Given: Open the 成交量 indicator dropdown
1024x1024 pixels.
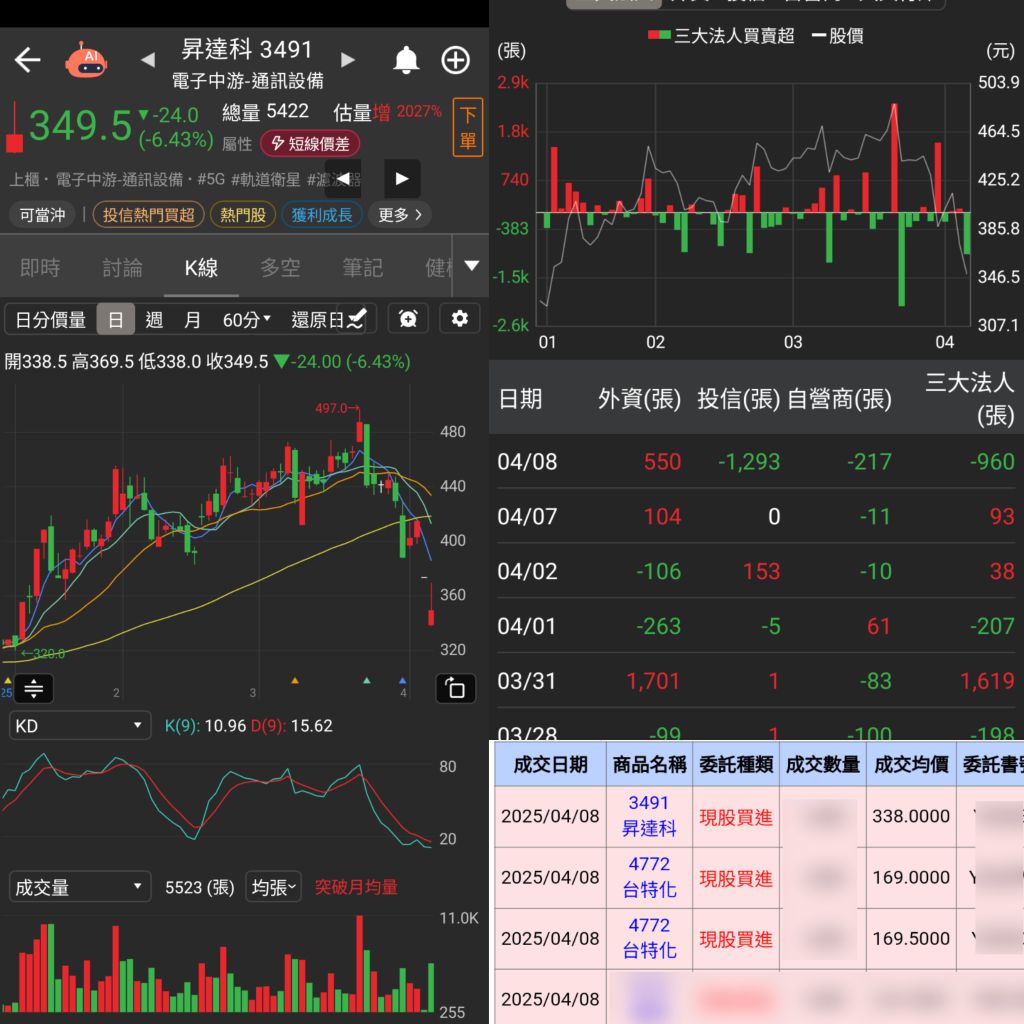Looking at the screenshot, I should [78, 887].
